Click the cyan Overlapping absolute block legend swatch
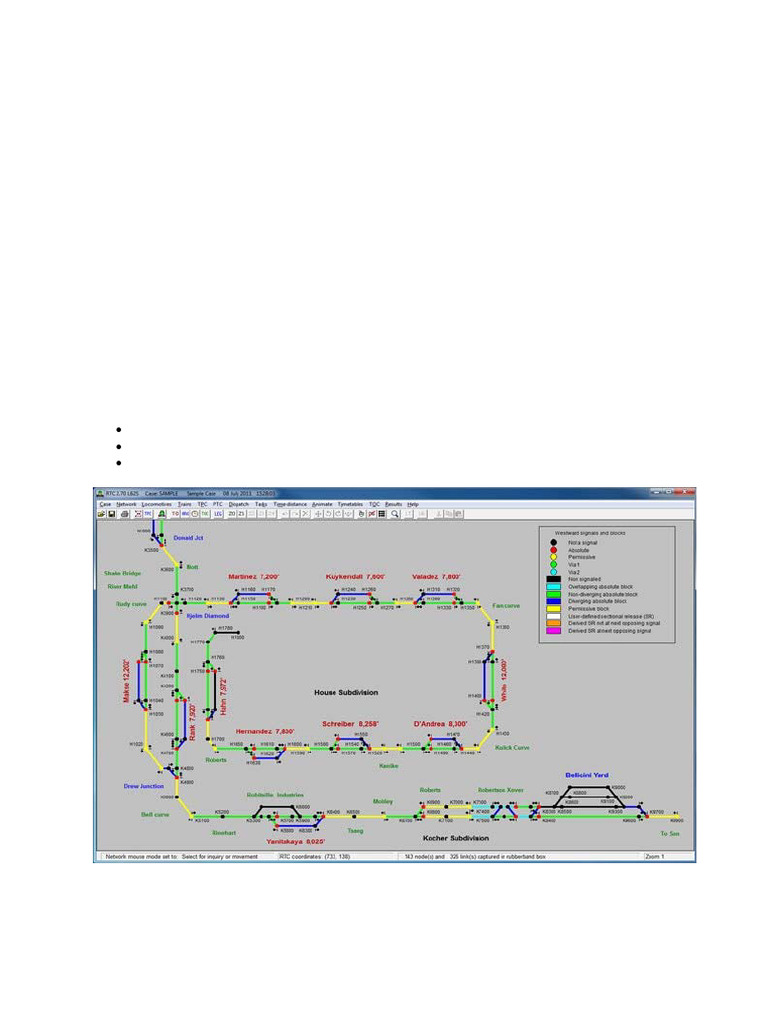Viewport: 768px width, 1024px height. click(x=553, y=586)
